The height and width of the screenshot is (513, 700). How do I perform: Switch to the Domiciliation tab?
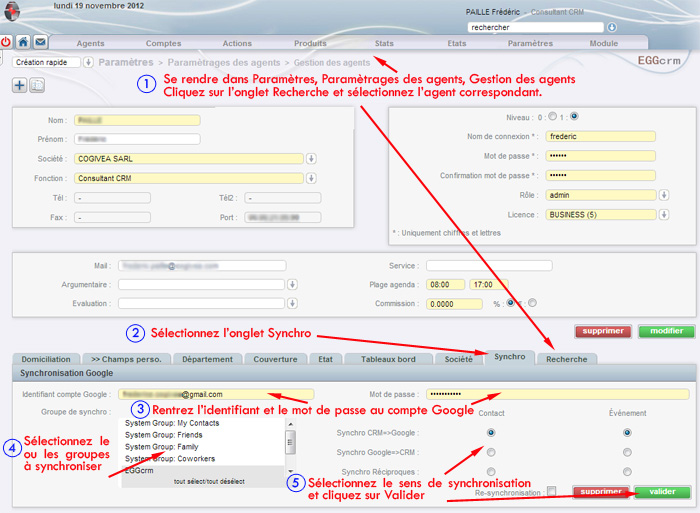click(46, 359)
